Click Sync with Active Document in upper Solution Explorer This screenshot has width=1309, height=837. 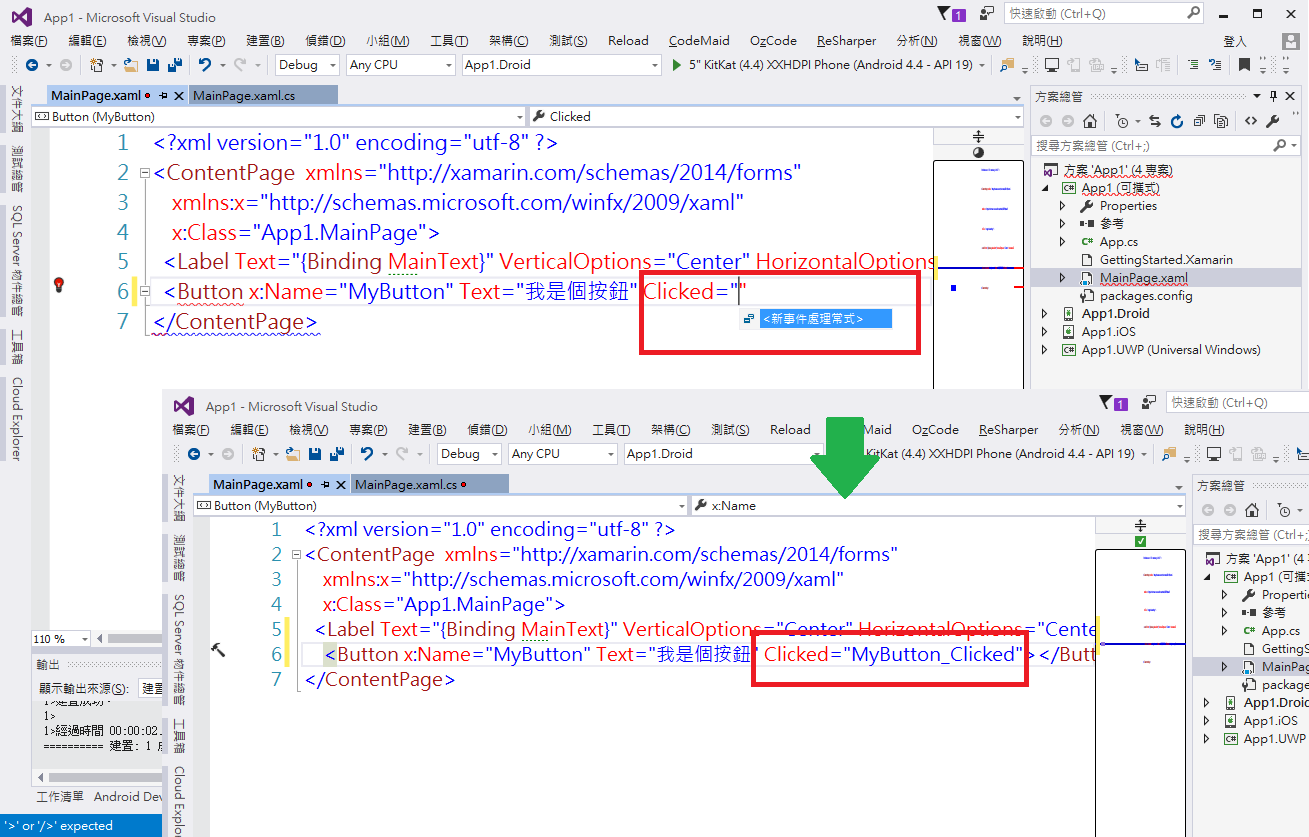1154,121
